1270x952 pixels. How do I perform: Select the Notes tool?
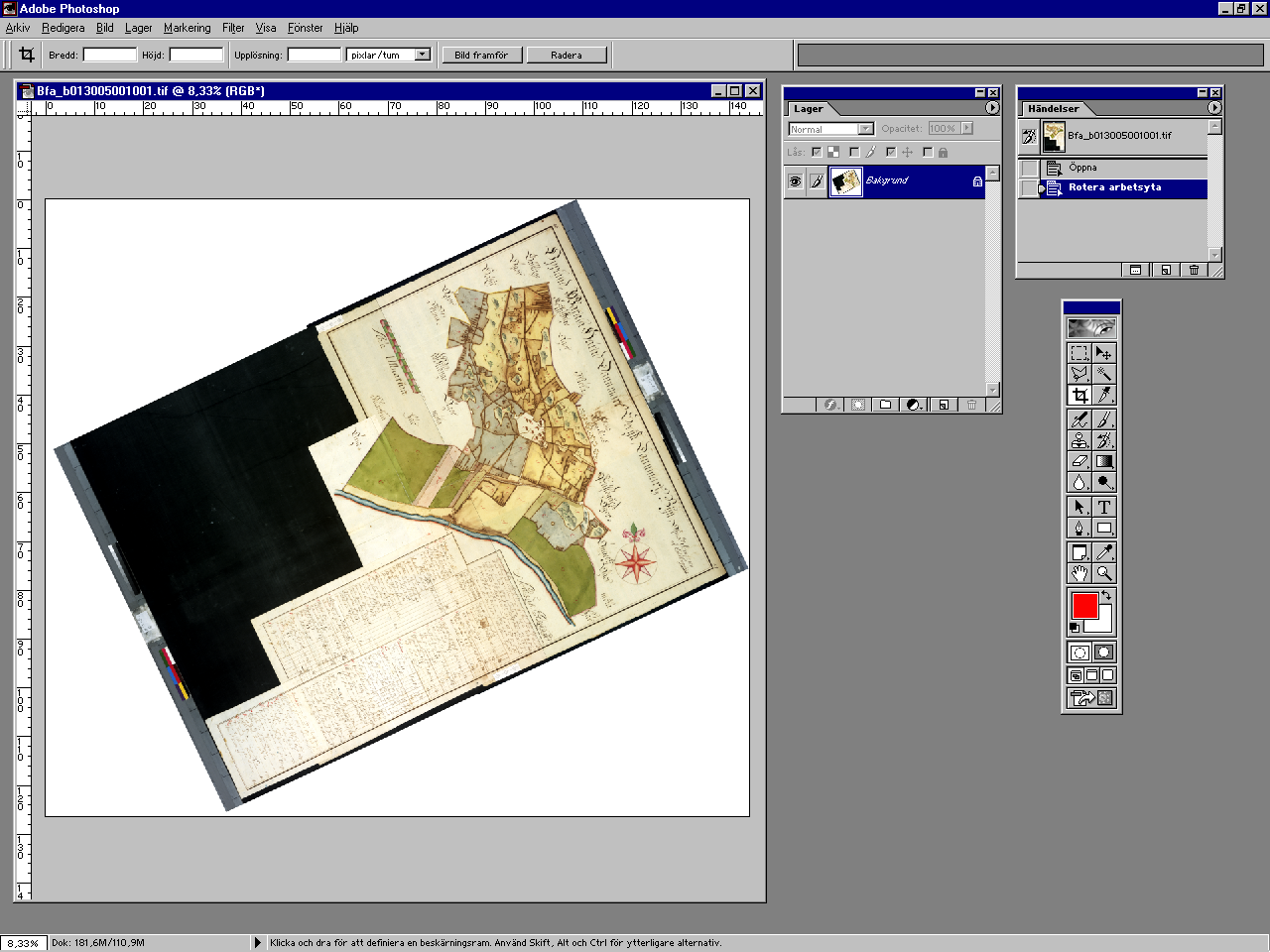[1079, 552]
